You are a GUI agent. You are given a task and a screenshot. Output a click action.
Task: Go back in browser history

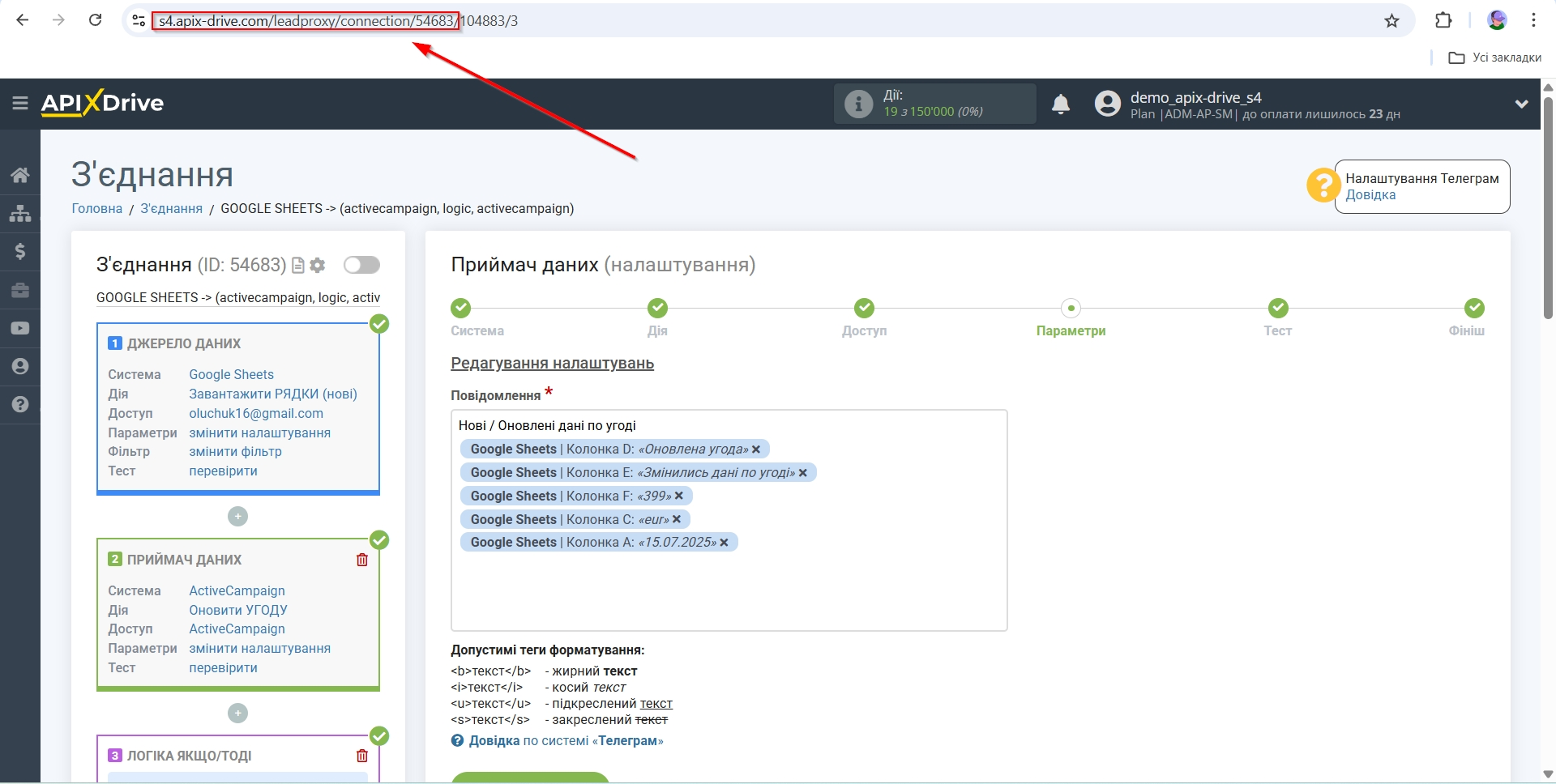(23, 20)
